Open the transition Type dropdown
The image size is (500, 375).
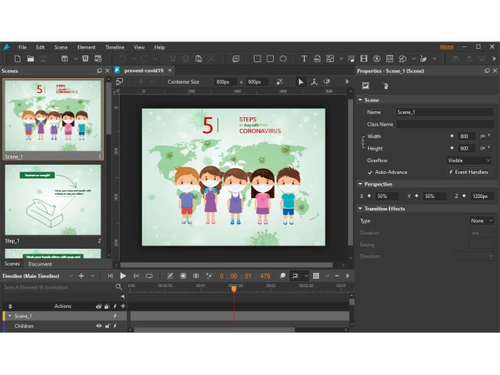(481, 221)
